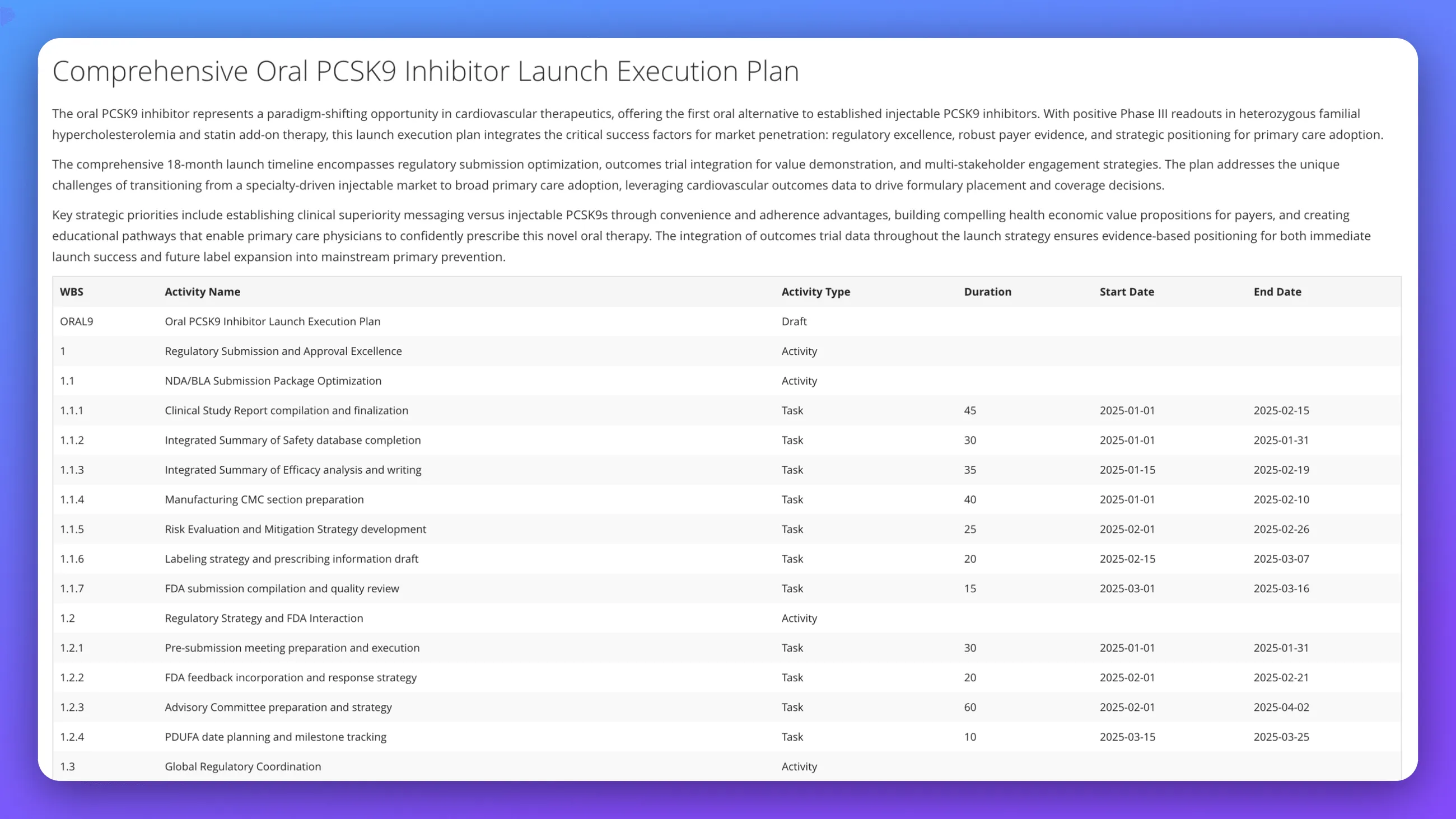This screenshot has height=819, width=1456.
Task: Click the end date 2025-03-25
Action: [1281, 737]
